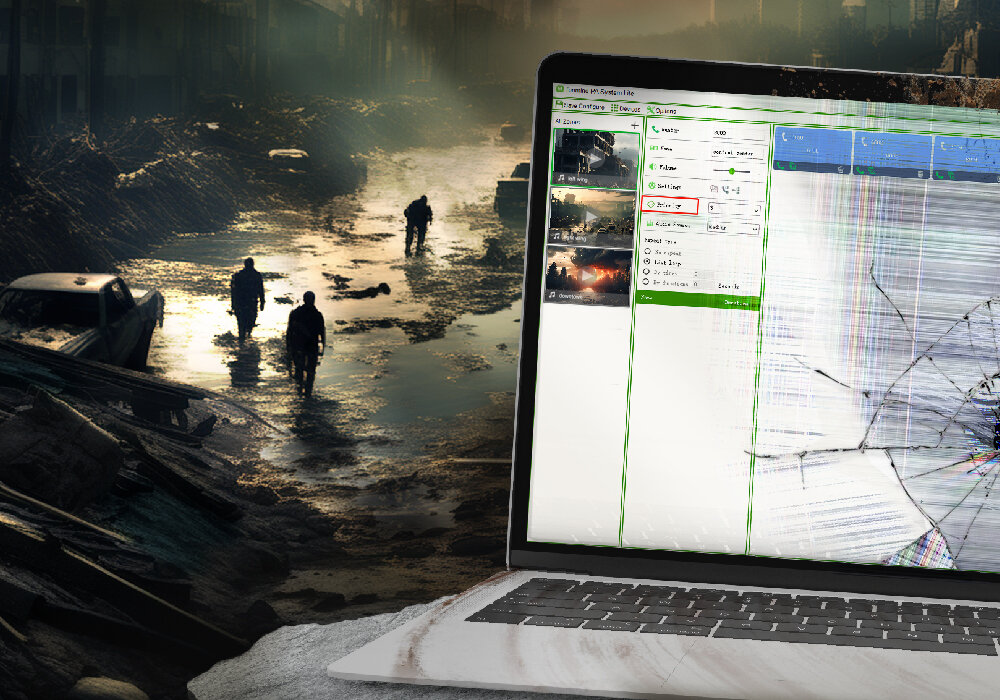The image size is (1000, 700).
Task: Click the green call icon on second device card
Action: click(860, 170)
